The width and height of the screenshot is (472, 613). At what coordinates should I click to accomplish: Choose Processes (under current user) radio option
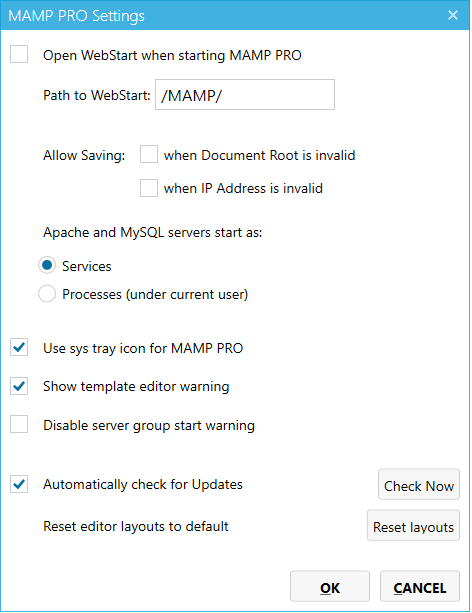click(x=47, y=294)
